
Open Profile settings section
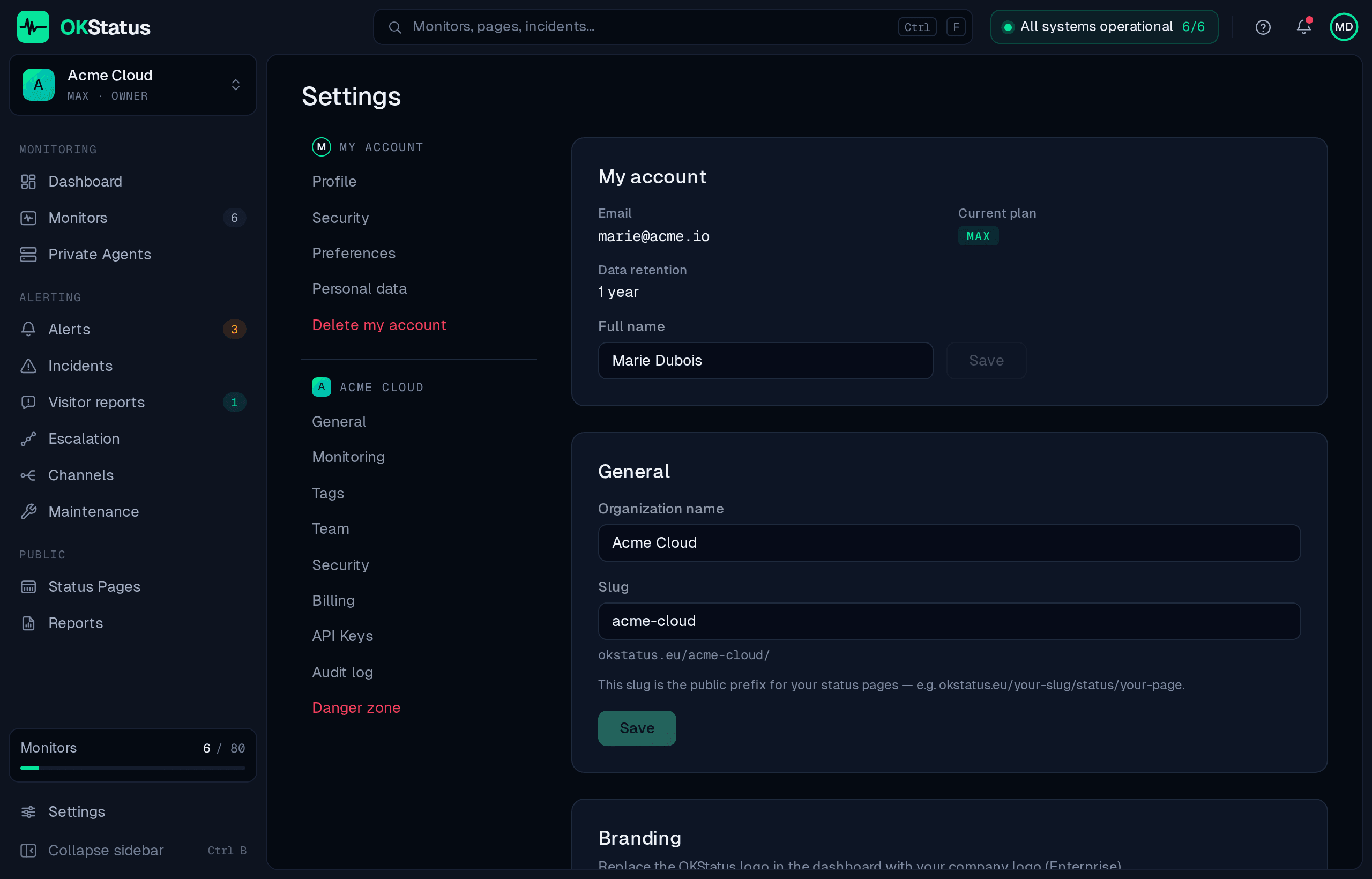click(x=334, y=182)
